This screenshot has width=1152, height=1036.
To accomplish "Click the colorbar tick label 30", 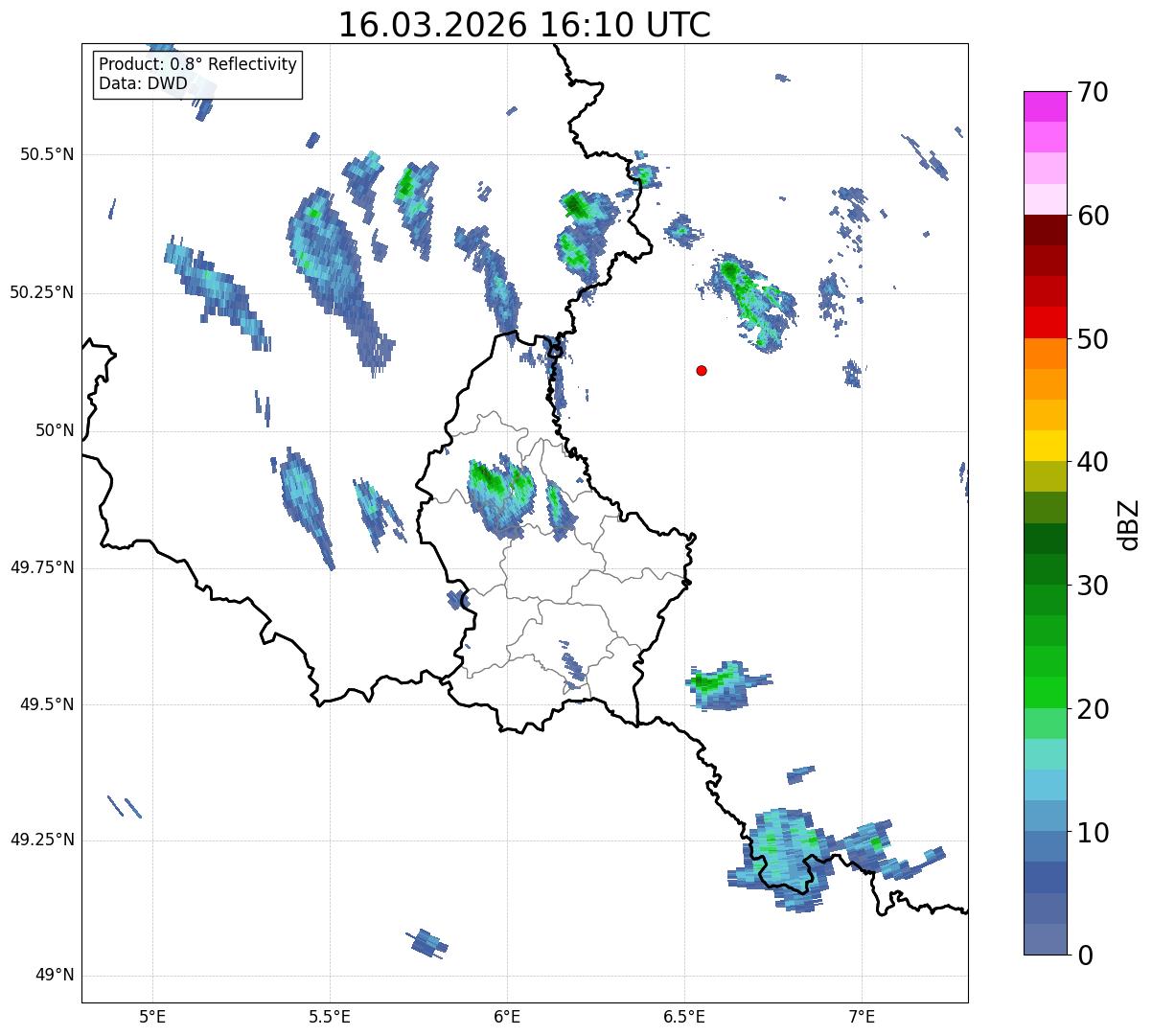I will (1093, 586).
